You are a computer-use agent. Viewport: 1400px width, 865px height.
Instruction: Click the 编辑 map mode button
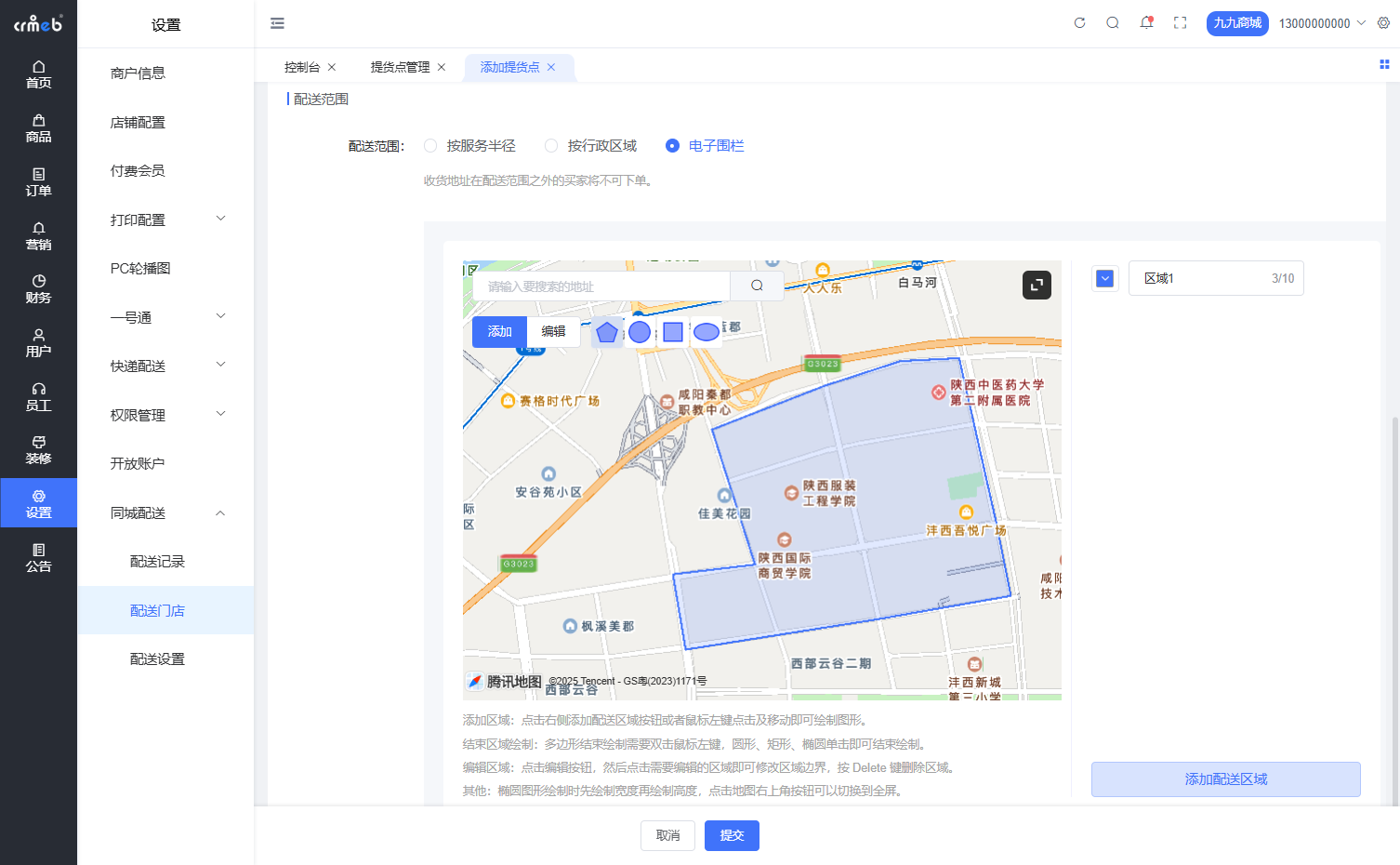pyautogui.click(x=554, y=332)
